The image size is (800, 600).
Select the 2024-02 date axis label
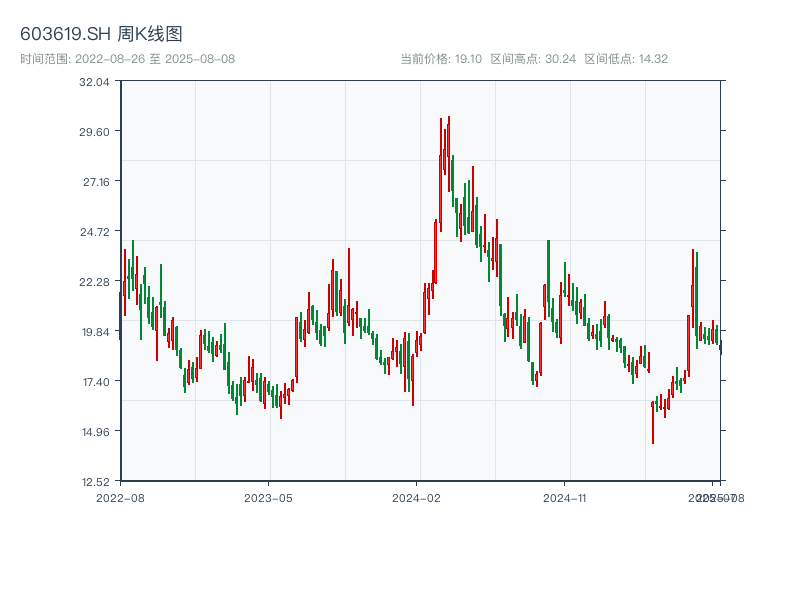(417, 497)
